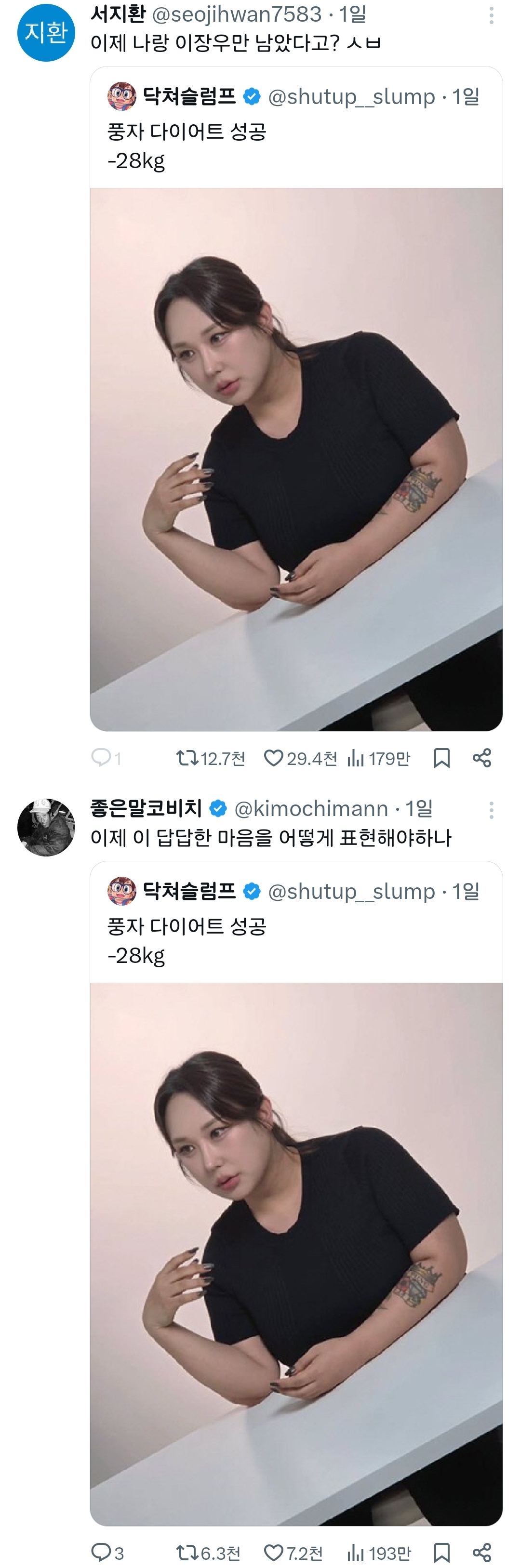Open 서지환's blue profile avatar
Screen dimensions: 520x1568
[x=46, y=32]
